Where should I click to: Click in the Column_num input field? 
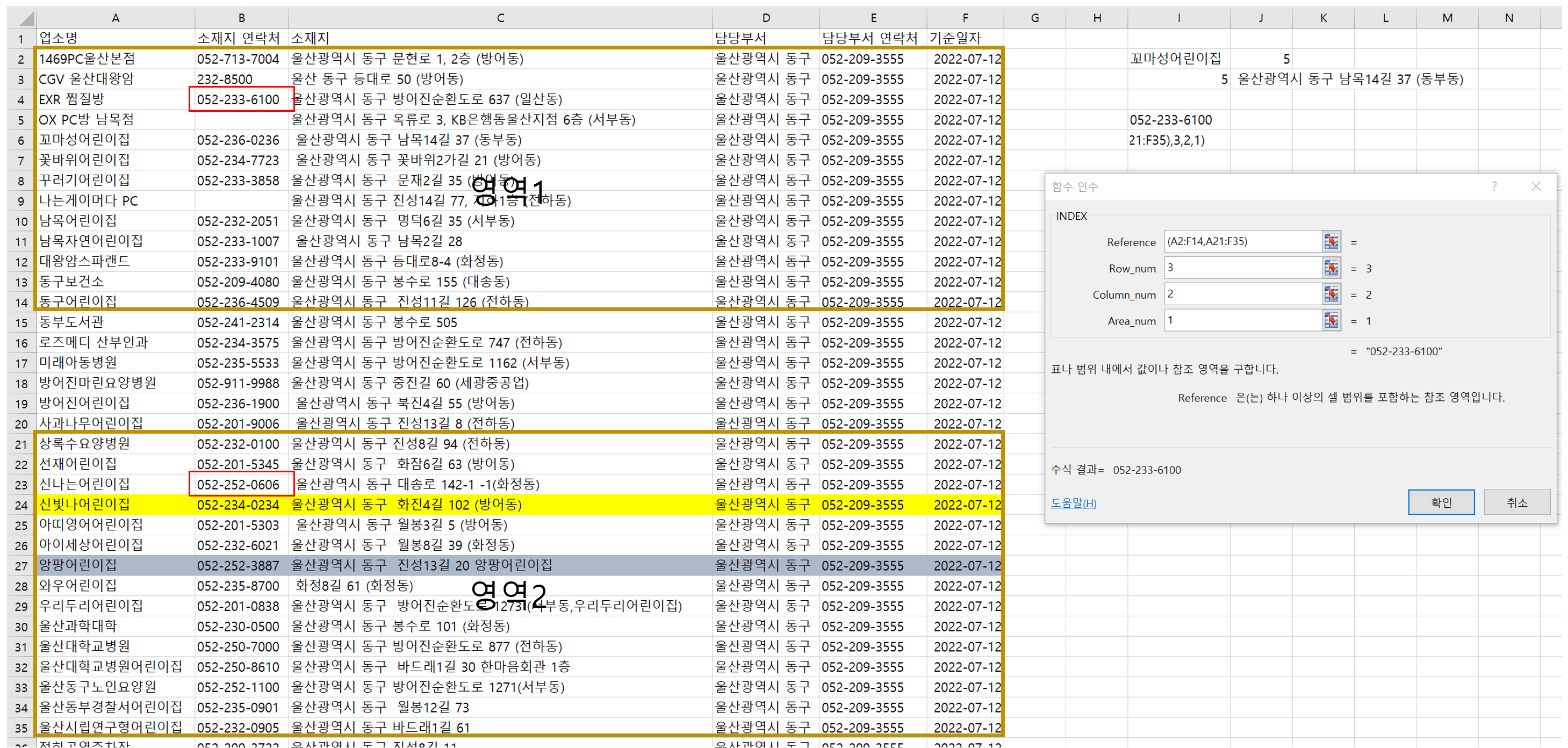[1242, 294]
